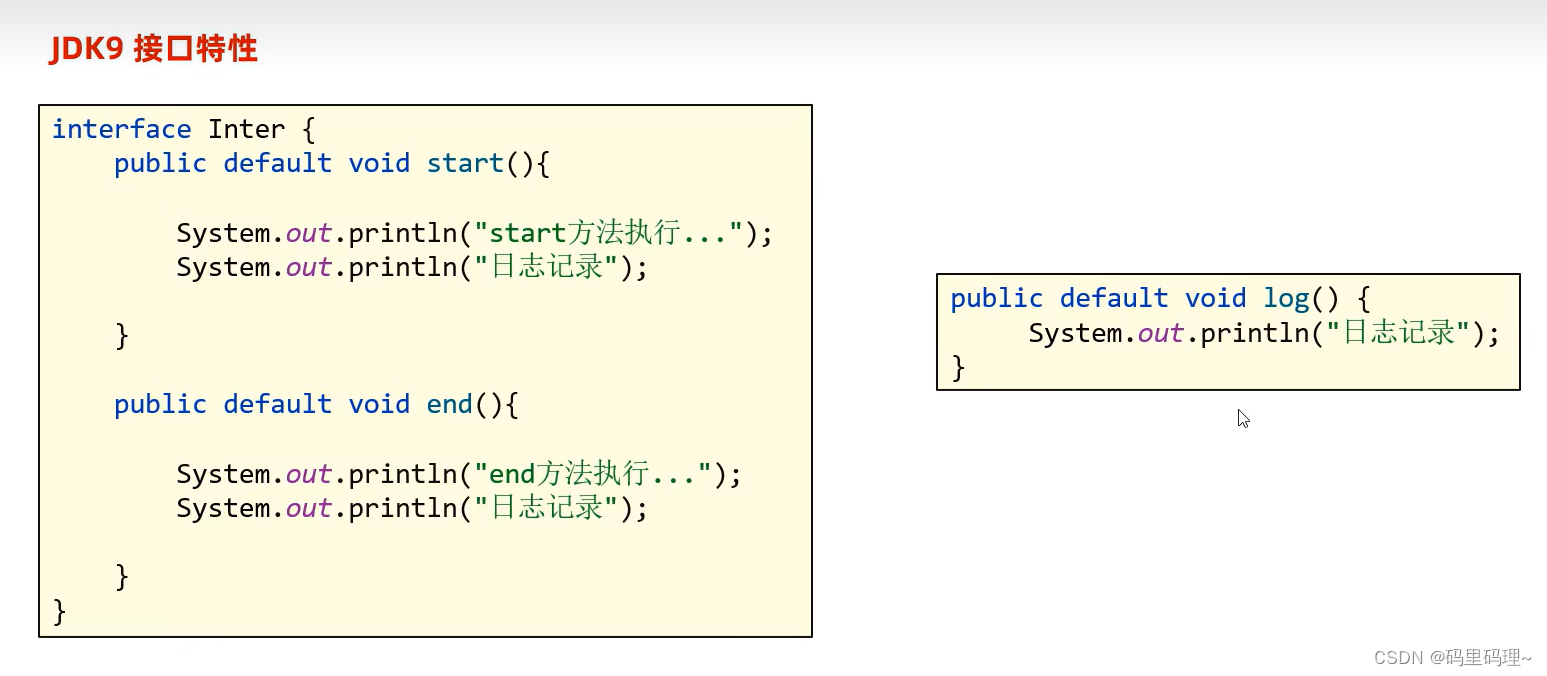The image size is (1547, 676).
Task: Select the 日志记录 string in log method
Action: tap(1395, 332)
